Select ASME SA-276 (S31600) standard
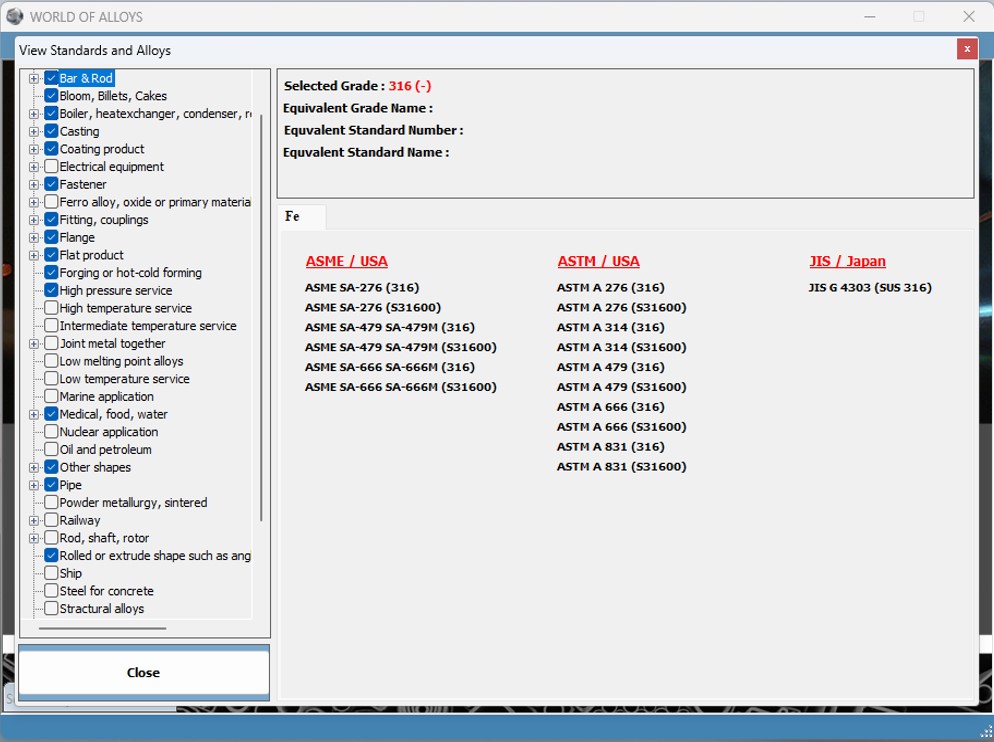This screenshot has height=742, width=994. 373,307
